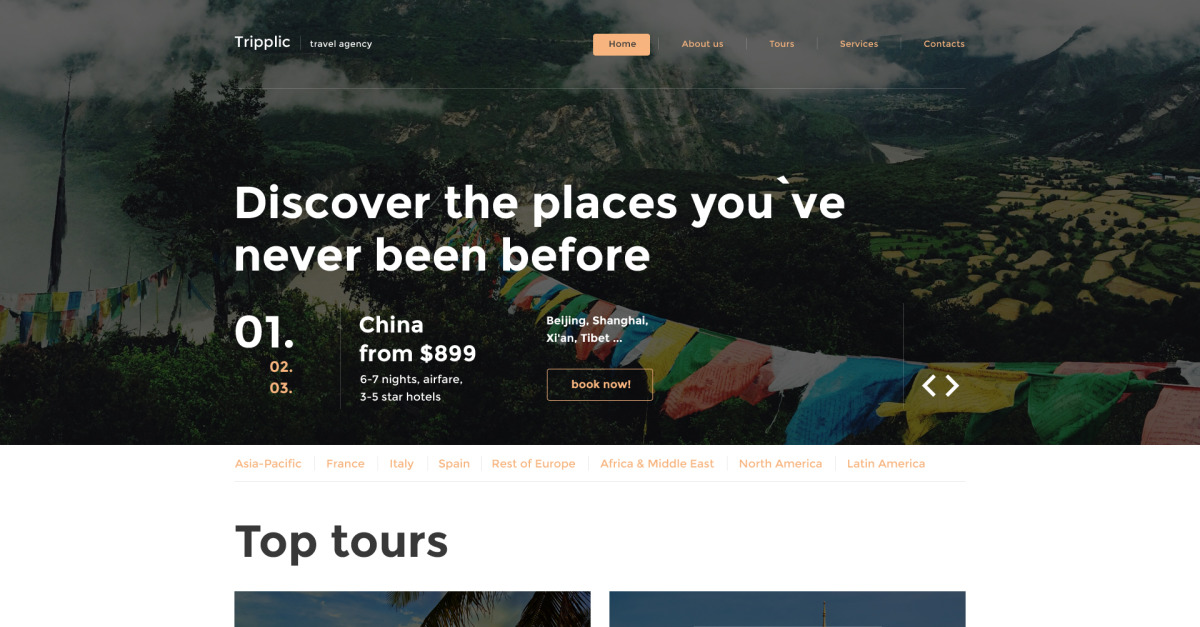Go to the Tours menu item
Image resolution: width=1200 pixels, height=627 pixels.
(x=782, y=44)
